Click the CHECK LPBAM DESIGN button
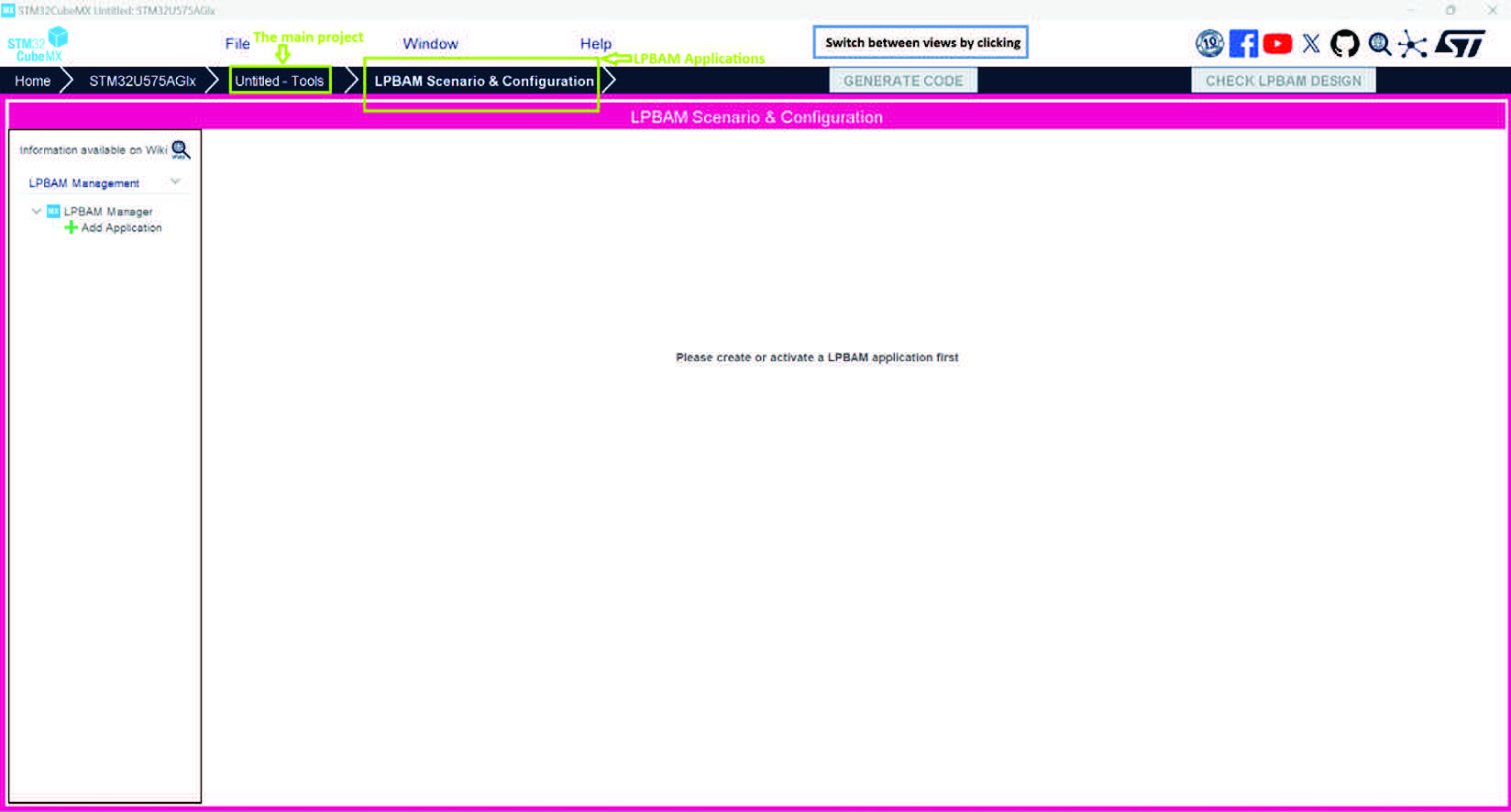This screenshot has width=1511, height=812. (x=1284, y=81)
